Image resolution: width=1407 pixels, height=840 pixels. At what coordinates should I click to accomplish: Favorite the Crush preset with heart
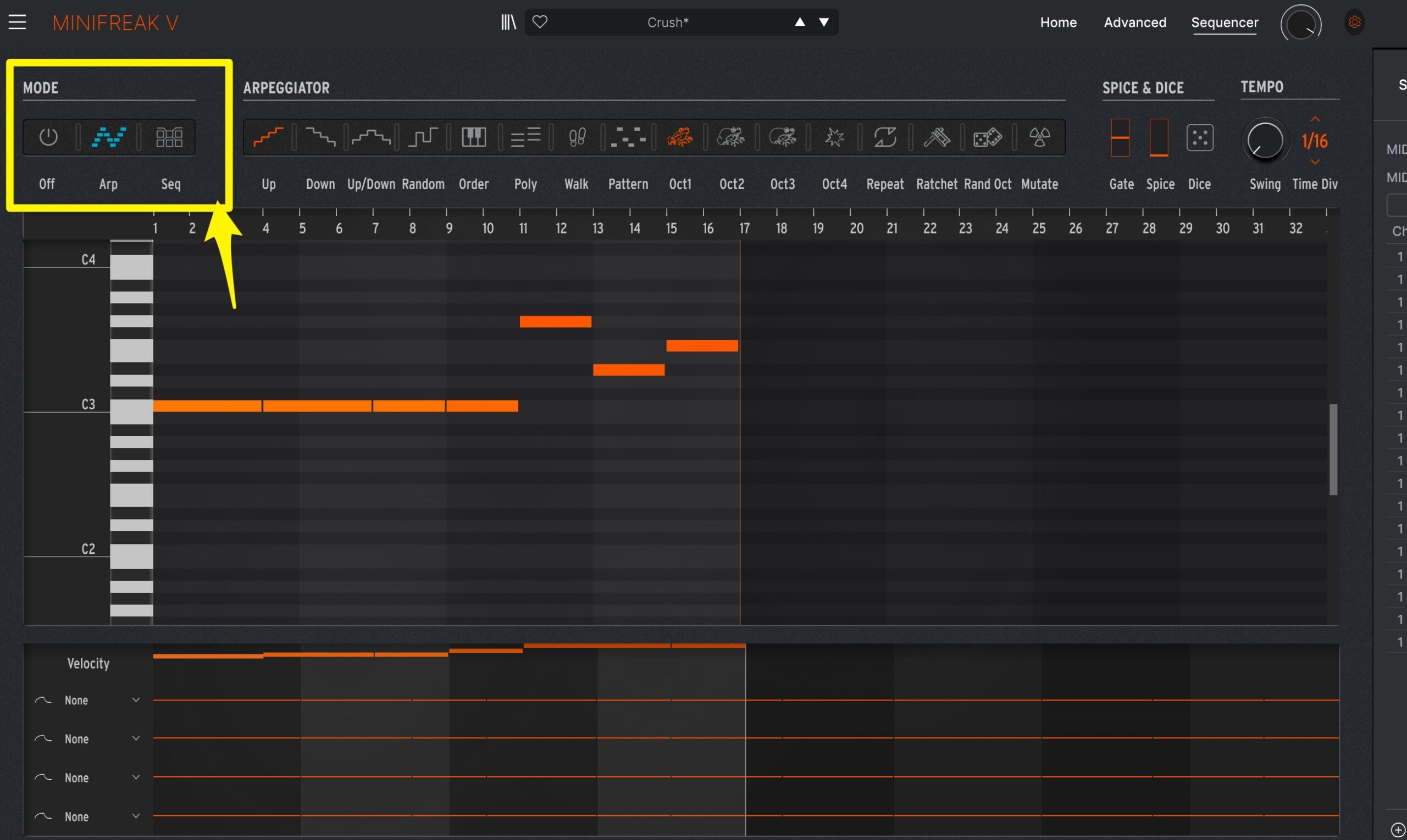(x=540, y=23)
